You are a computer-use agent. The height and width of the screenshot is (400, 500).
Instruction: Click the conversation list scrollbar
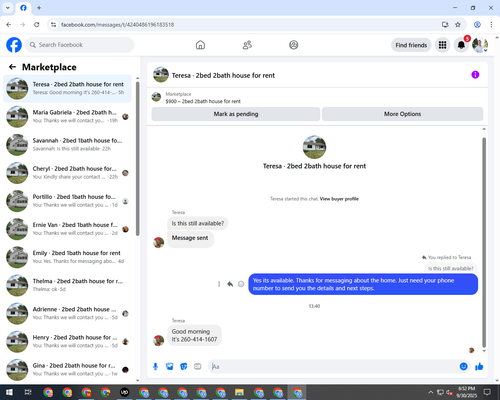137,158
